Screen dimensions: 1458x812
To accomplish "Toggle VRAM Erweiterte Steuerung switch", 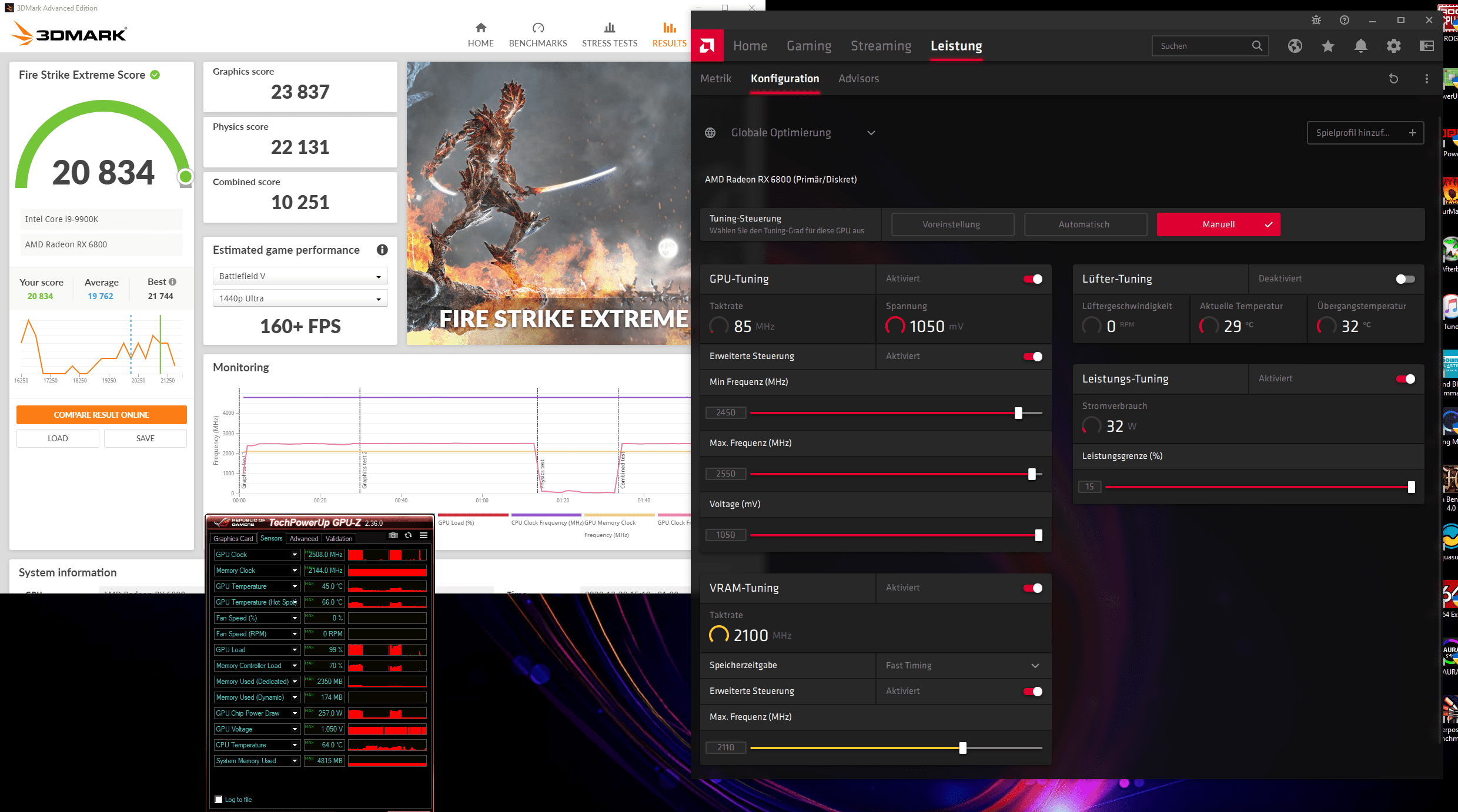I will click(1033, 692).
